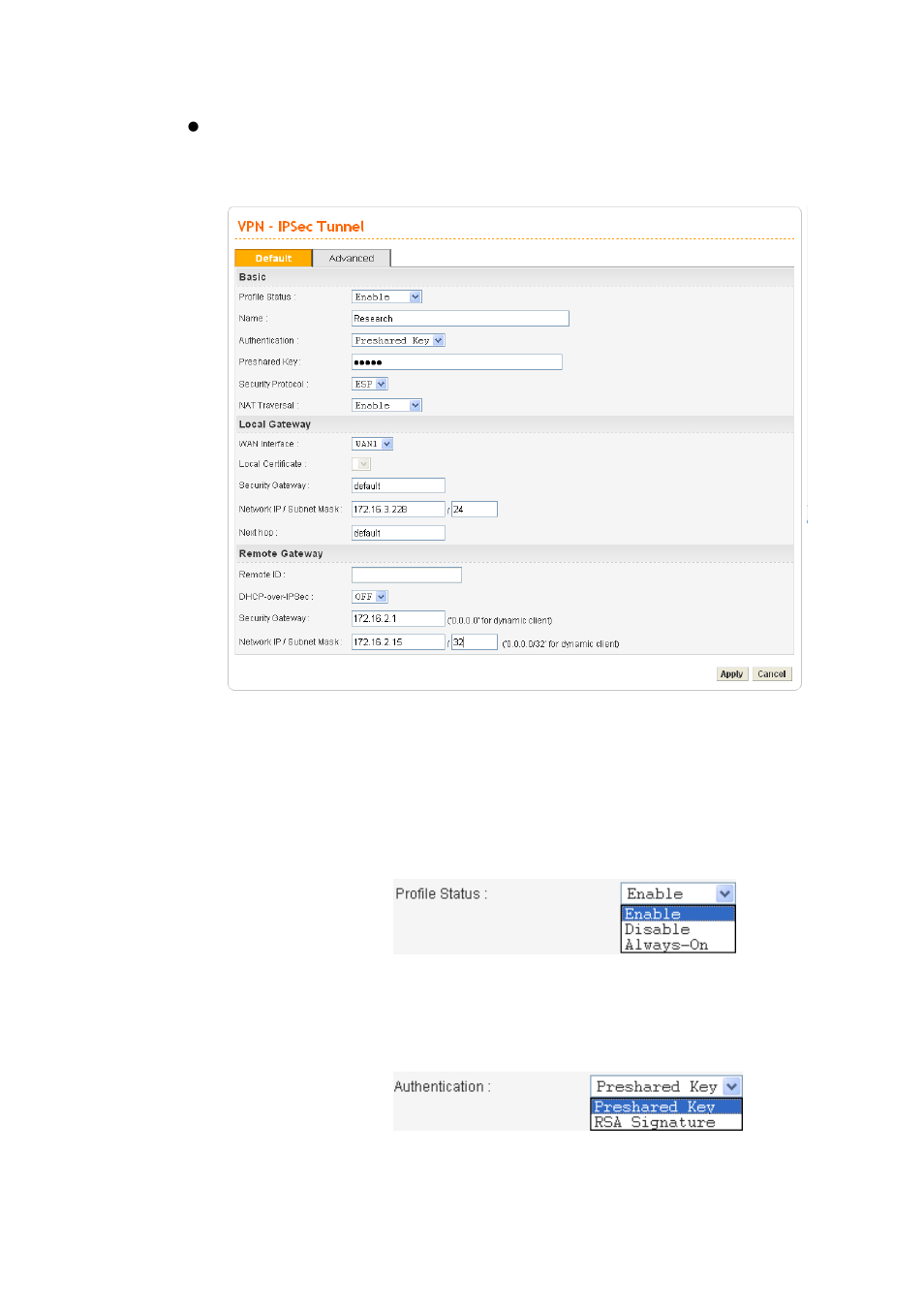Click the Remote ID input field

[x=407, y=575]
